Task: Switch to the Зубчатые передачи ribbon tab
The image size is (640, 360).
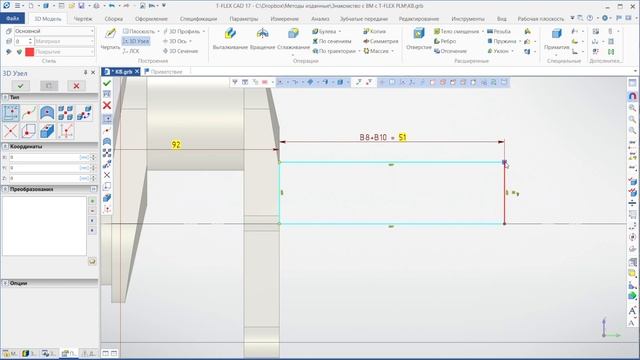Action: pos(364,19)
